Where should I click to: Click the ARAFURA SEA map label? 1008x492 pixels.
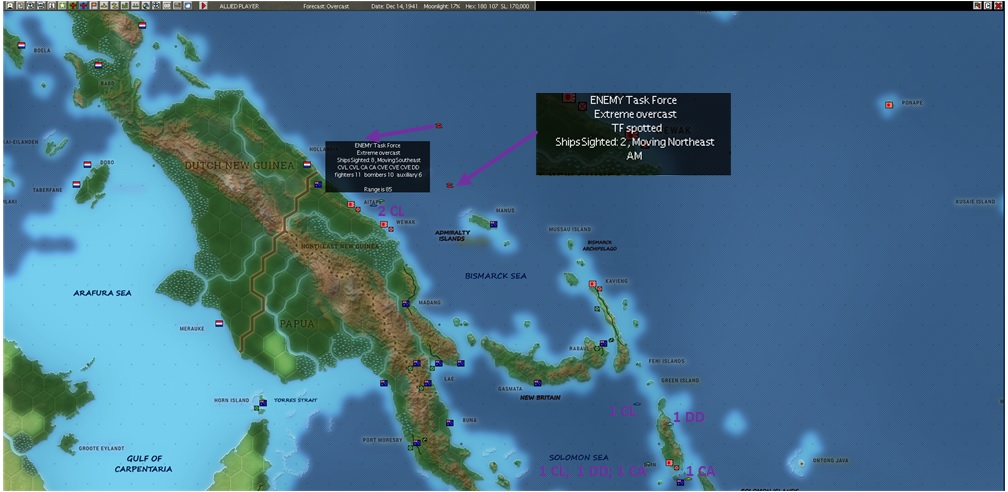tap(102, 293)
